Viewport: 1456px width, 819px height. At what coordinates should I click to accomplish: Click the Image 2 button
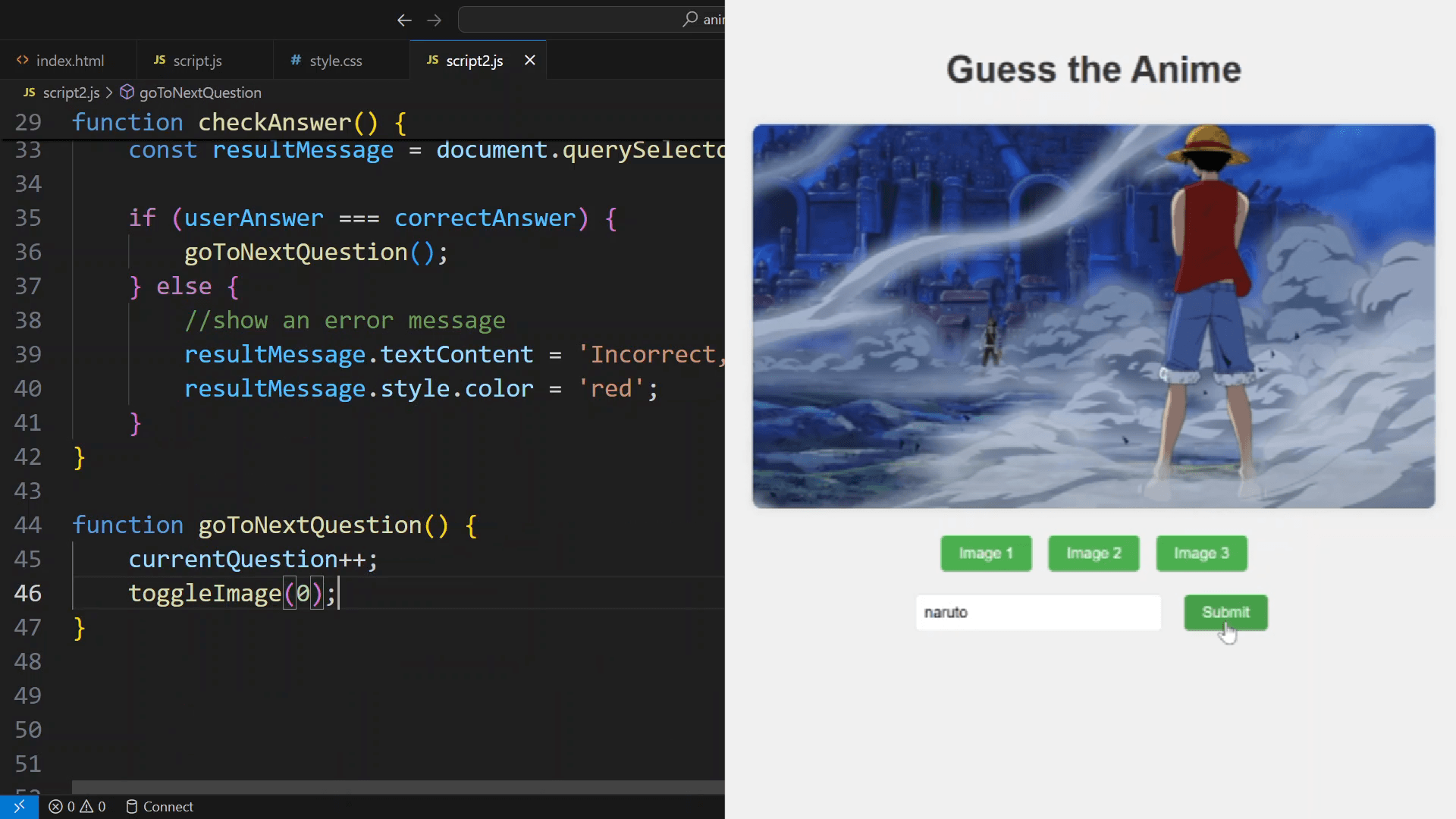pos(1094,554)
